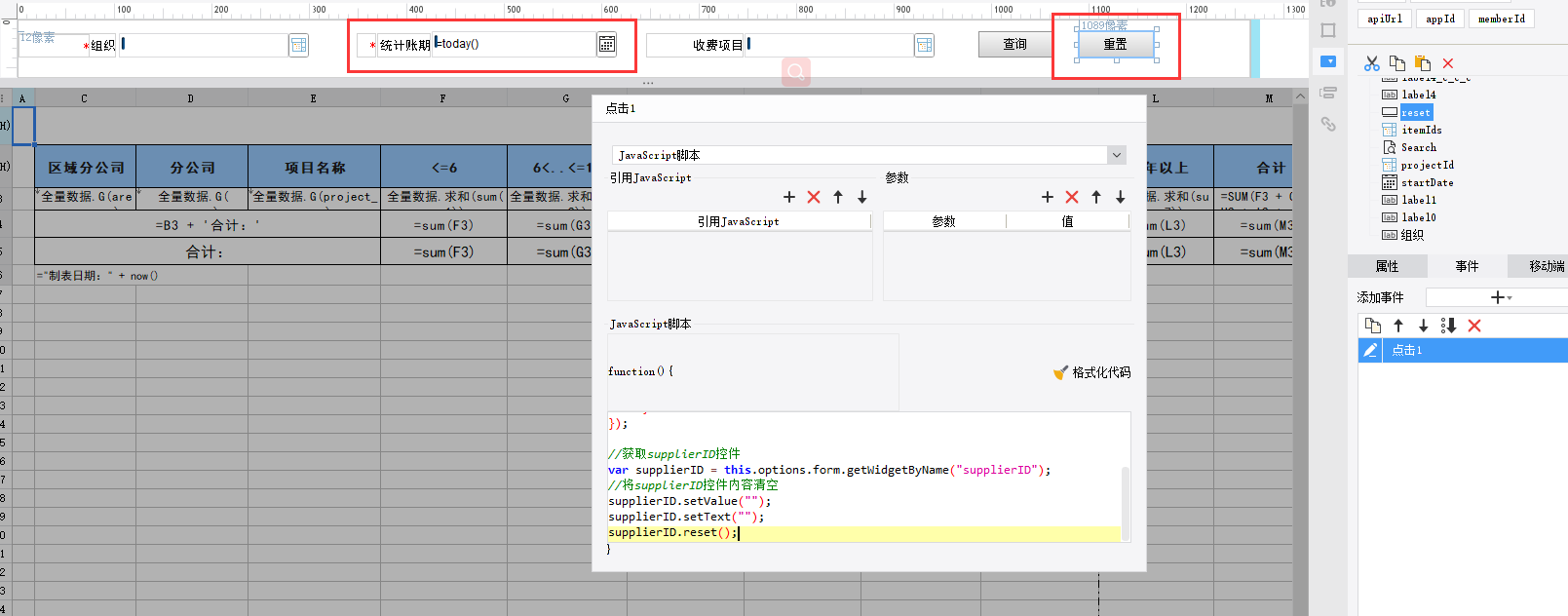The image size is (1568, 616).
Task: Delete the event with red X
Action: 1474,326
